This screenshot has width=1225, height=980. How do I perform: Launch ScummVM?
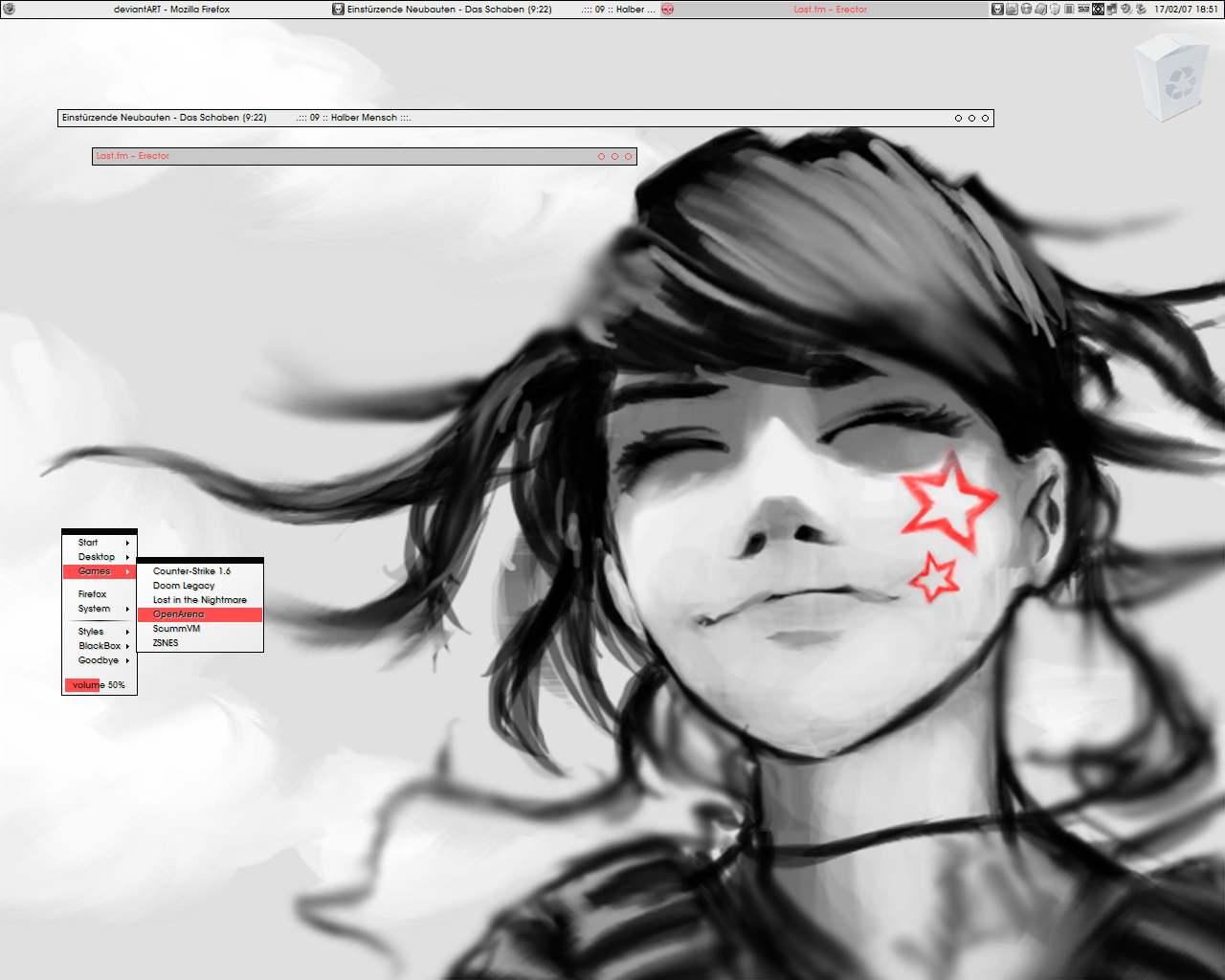(x=200, y=629)
